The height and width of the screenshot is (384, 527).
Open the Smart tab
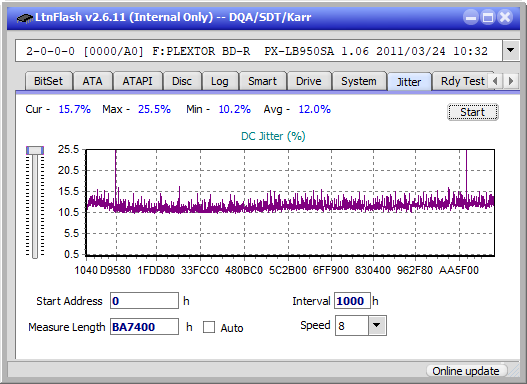(262, 81)
